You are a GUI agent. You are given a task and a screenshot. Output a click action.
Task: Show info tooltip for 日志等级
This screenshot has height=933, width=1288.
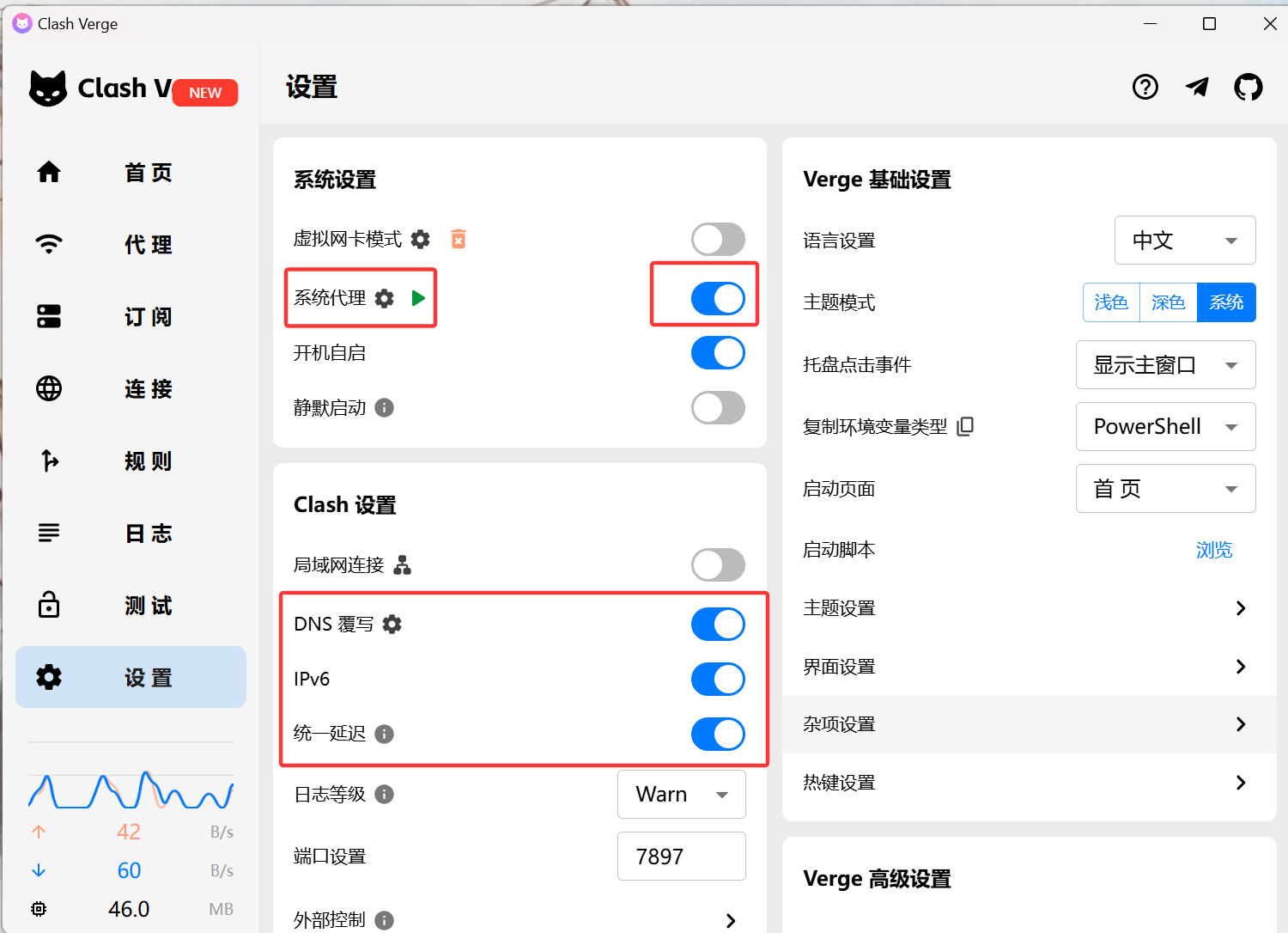click(385, 794)
